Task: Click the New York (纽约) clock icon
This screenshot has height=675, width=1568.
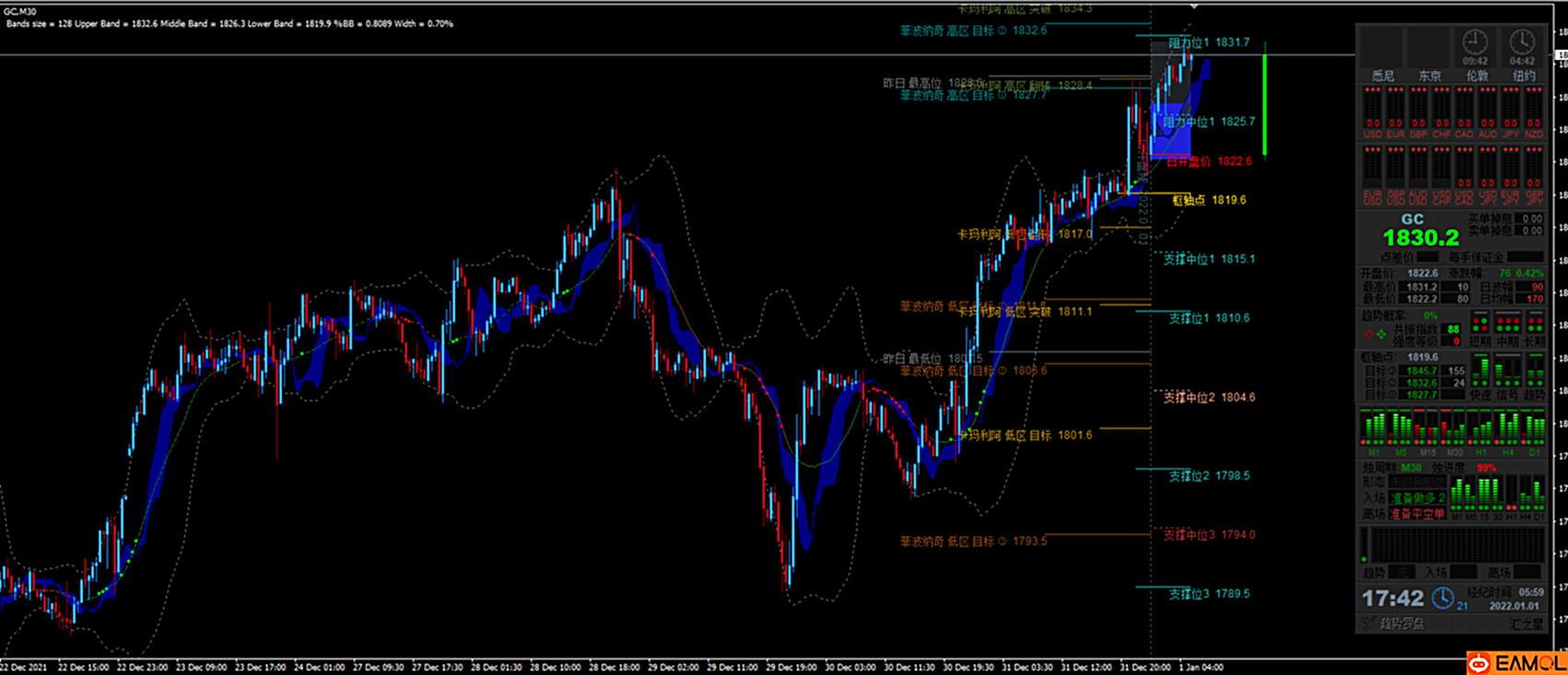Action: (x=1522, y=42)
